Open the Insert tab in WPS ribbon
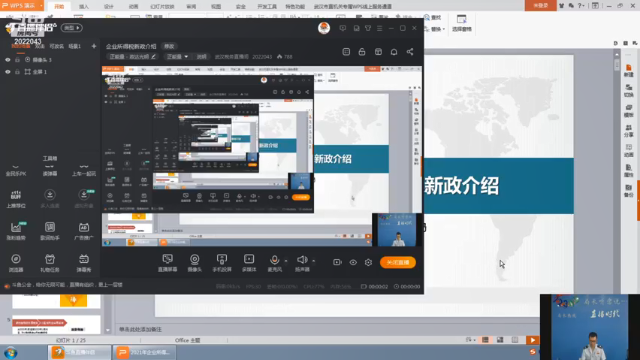The width and height of the screenshot is (640, 360). pos(84,7)
